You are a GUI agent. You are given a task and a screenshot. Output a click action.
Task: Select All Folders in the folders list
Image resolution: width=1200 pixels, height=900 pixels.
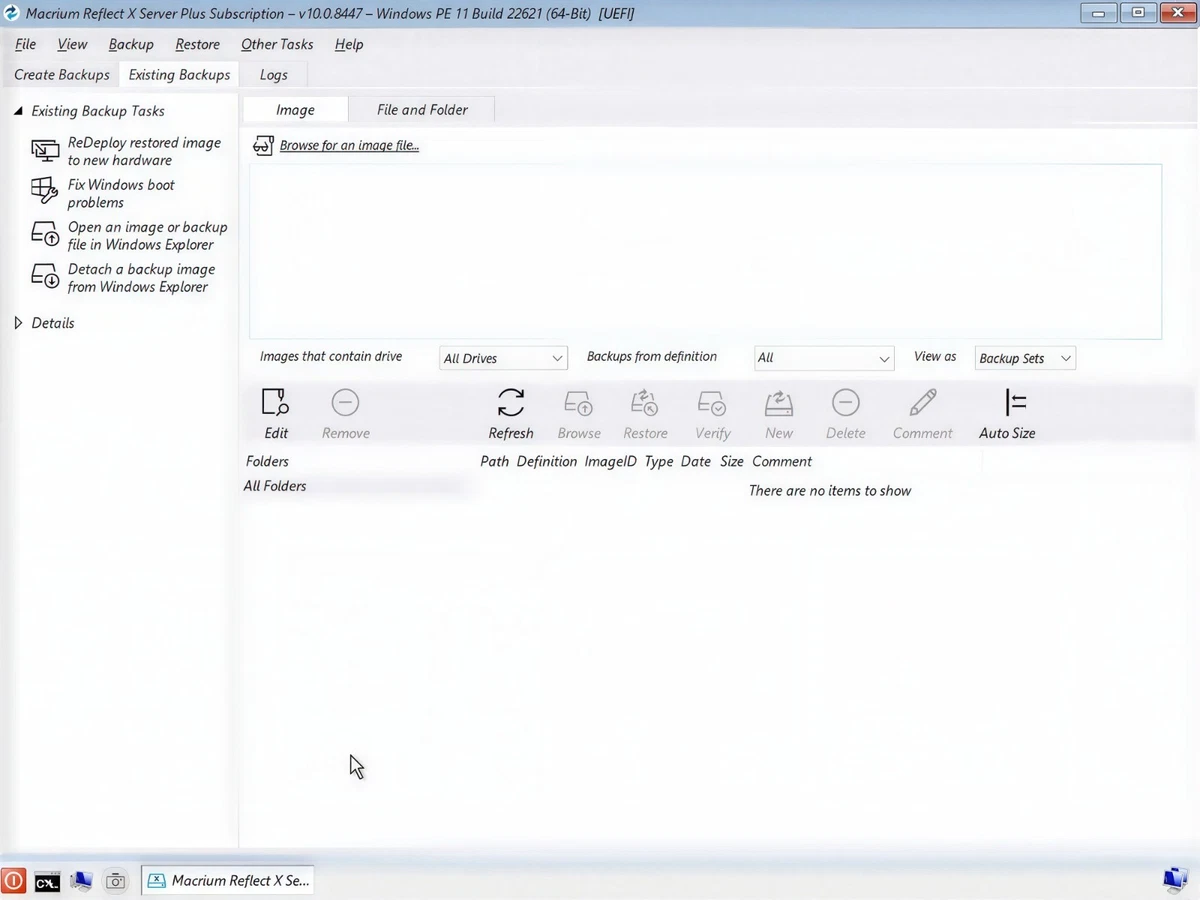point(275,486)
